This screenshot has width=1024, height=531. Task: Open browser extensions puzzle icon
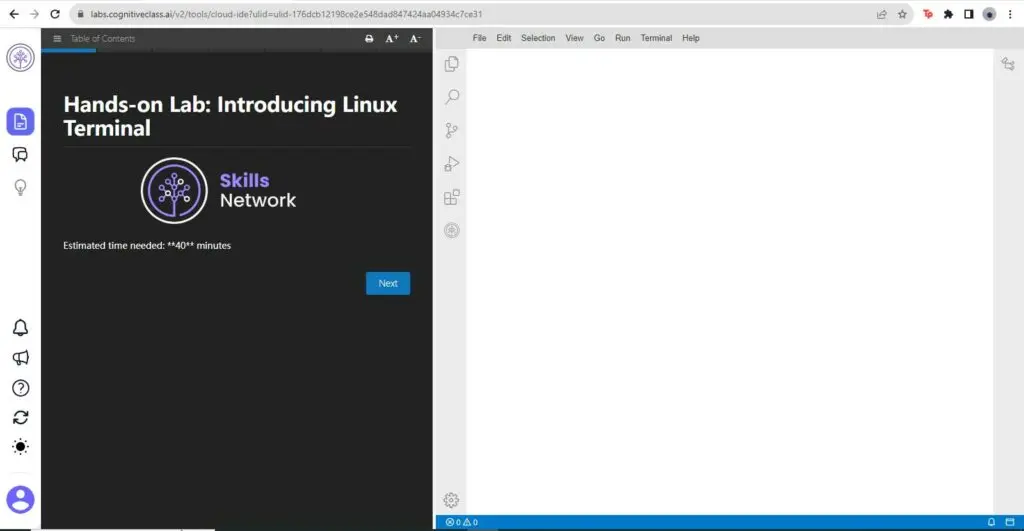point(948,14)
